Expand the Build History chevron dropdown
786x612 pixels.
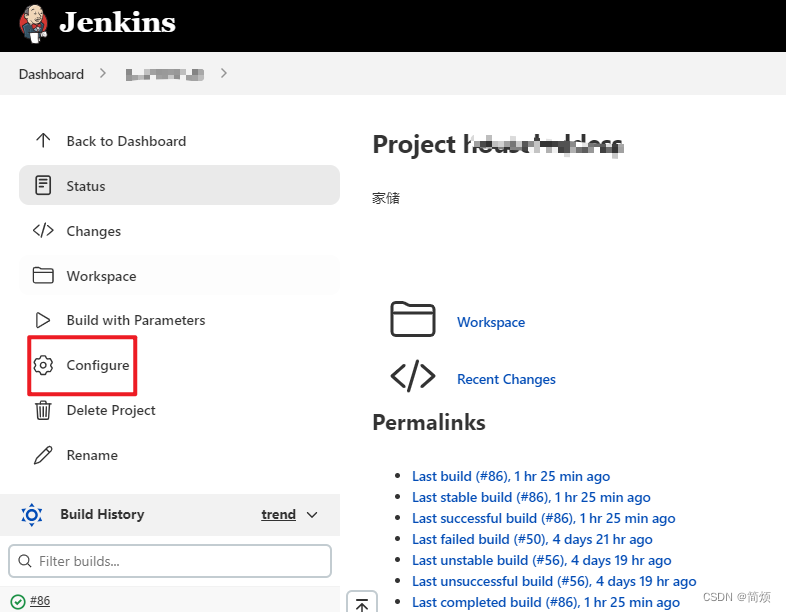coord(312,515)
